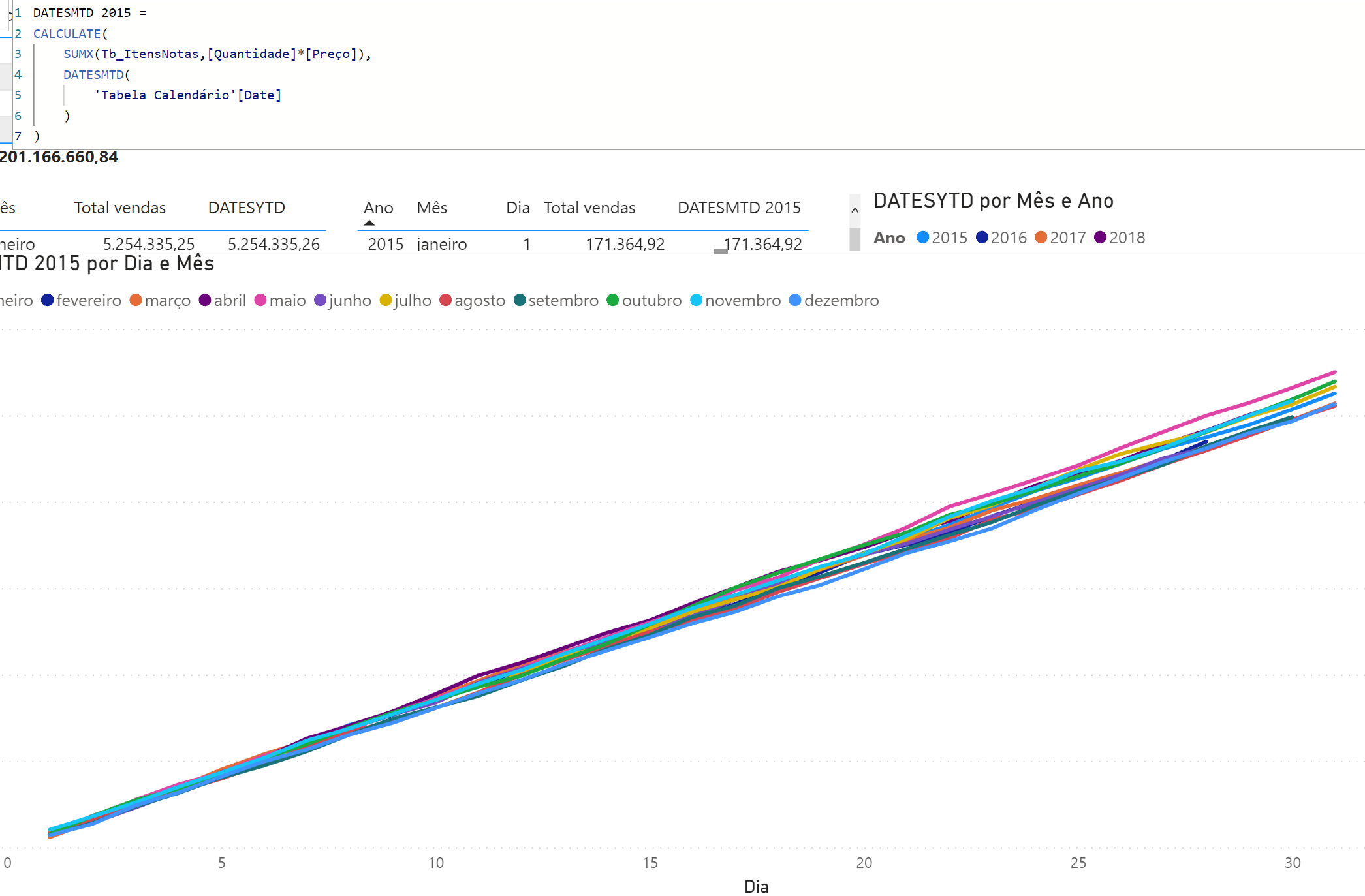Select the julho legend entry

[405, 300]
